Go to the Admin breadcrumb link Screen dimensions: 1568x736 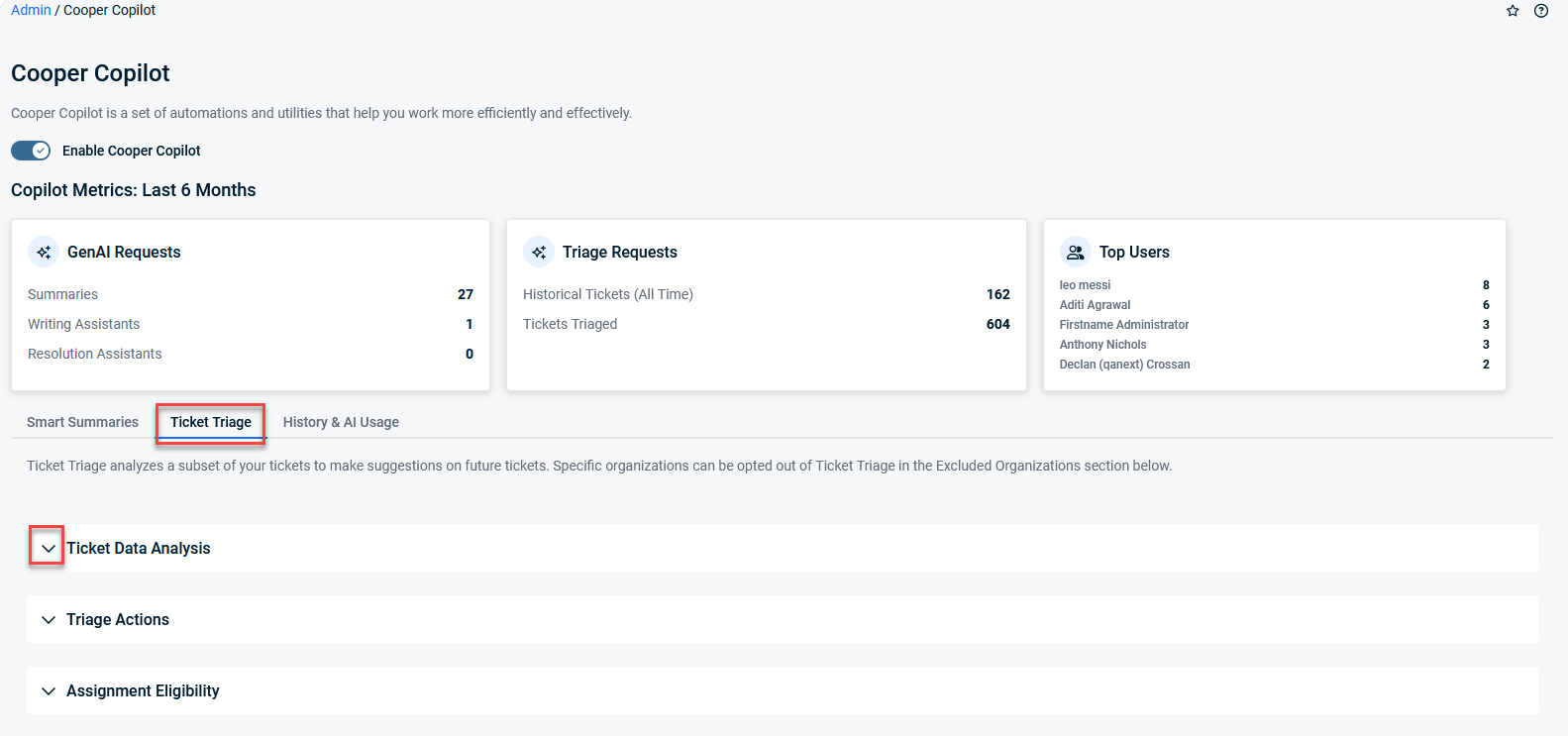(31, 10)
